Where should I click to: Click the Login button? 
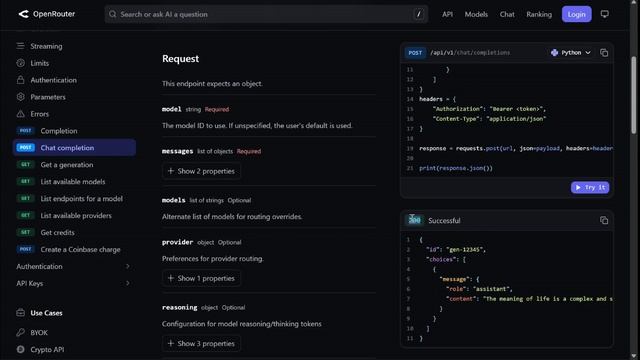click(x=576, y=14)
